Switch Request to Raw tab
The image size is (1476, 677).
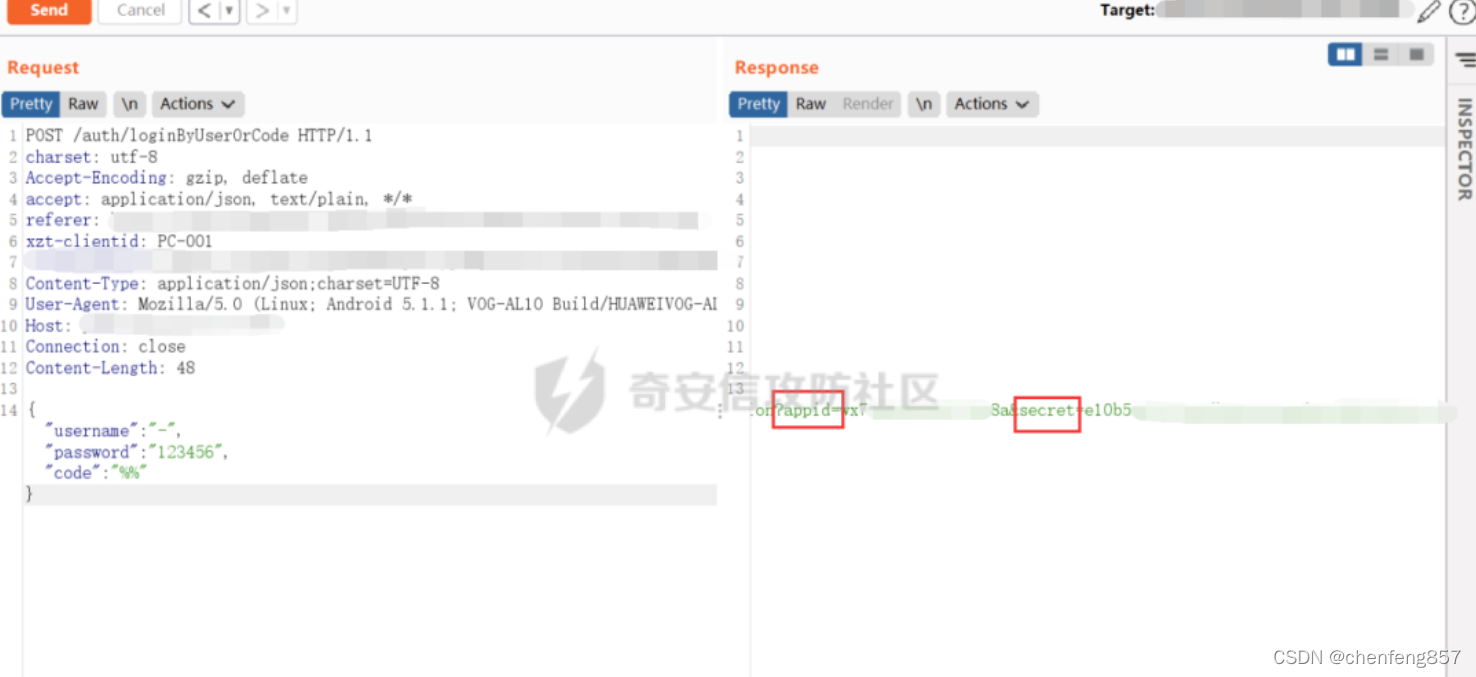pyautogui.click(x=84, y=104)
